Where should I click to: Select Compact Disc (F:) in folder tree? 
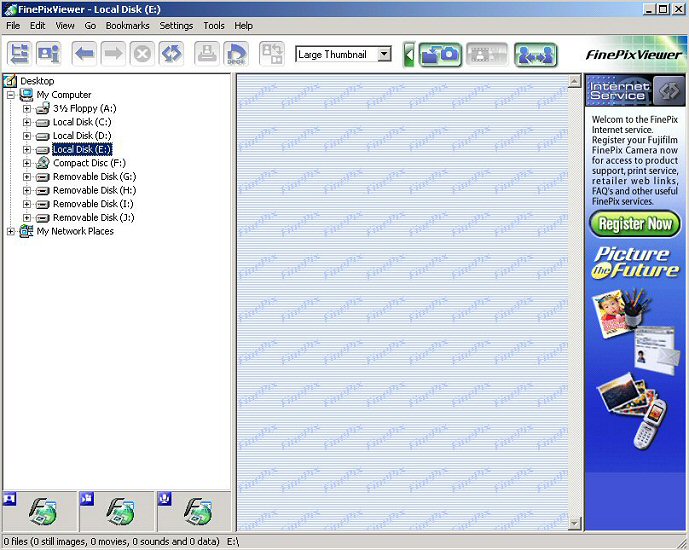(x=89, y=163)
